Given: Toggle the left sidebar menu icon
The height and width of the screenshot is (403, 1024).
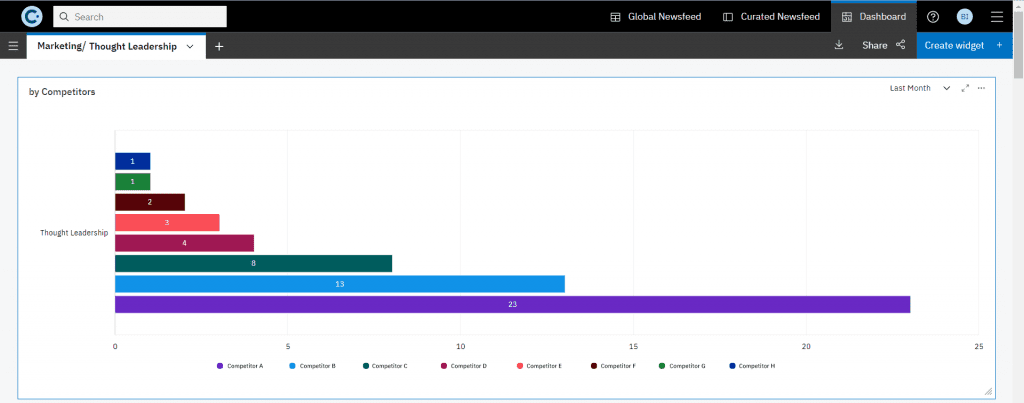Looking at the screenshot, I should (13, 46).
